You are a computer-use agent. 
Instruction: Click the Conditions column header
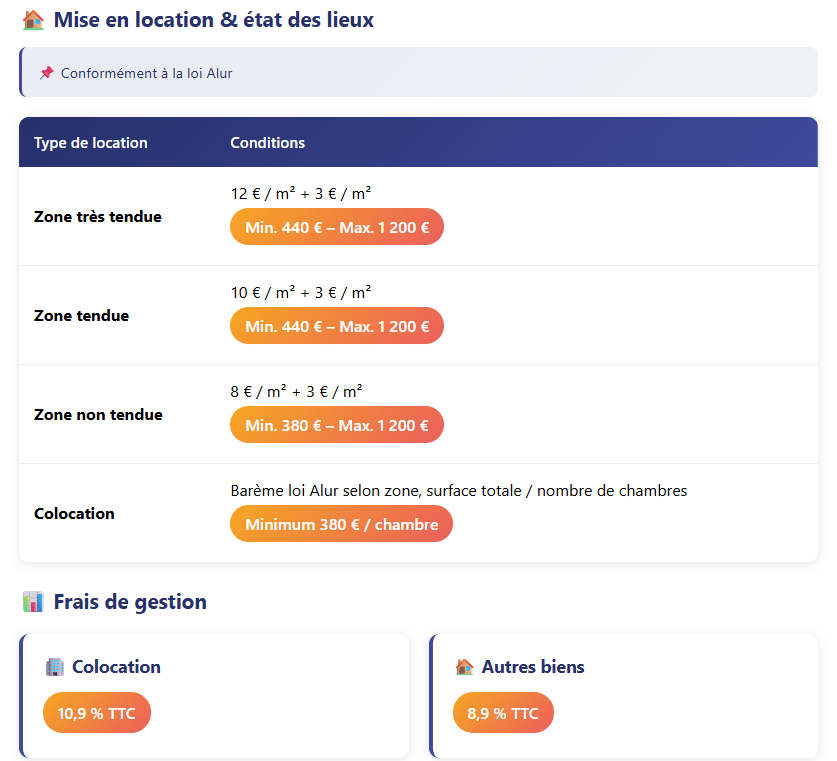268,143
